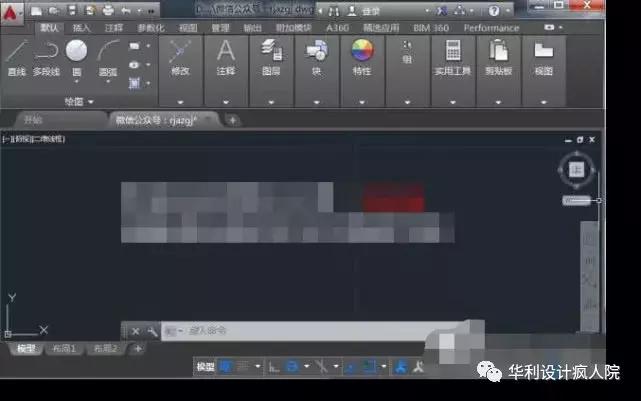Add a new drawing tab with plus button
The width and height of the screenshot is (641, 401).
click(x=232, y=121)
